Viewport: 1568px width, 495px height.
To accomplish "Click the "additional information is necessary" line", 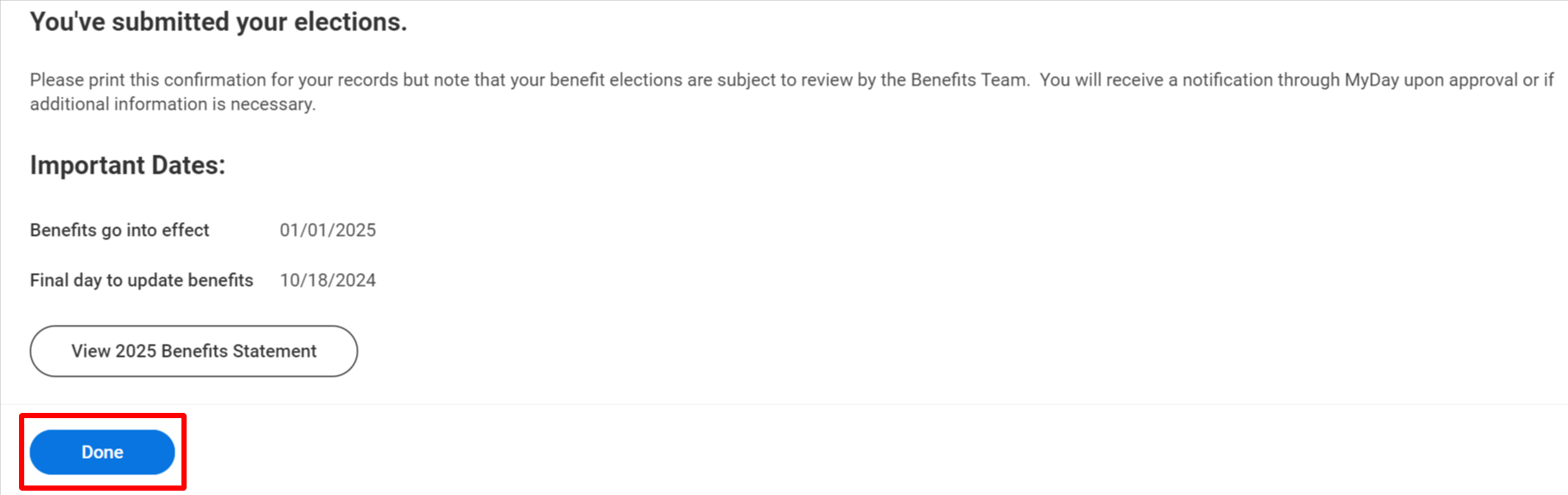I will [173, 104].
